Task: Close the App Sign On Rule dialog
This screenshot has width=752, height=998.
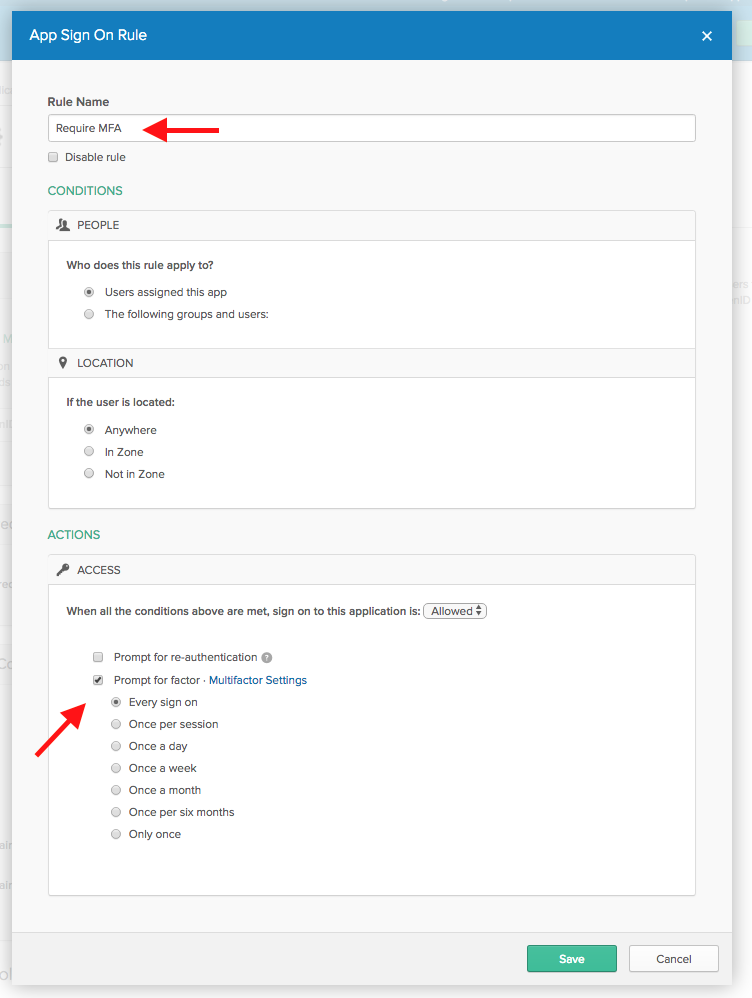Action: (707, 36)
